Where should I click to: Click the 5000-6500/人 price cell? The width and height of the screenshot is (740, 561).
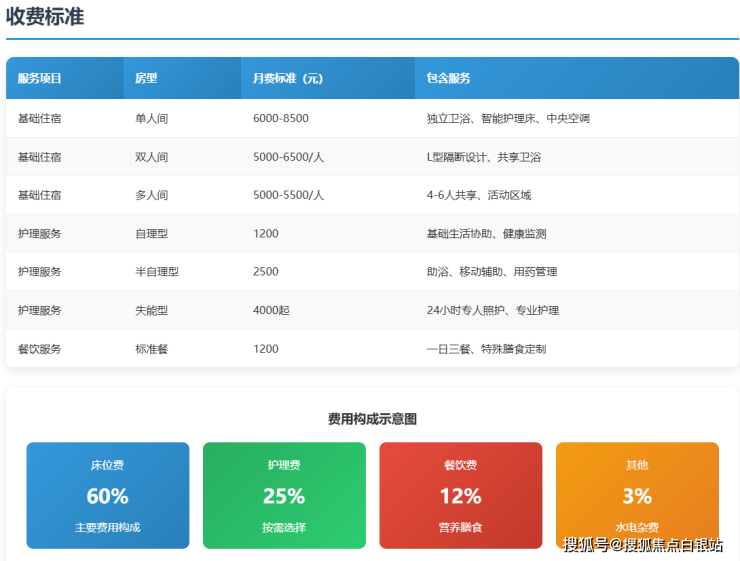(288, 157)
